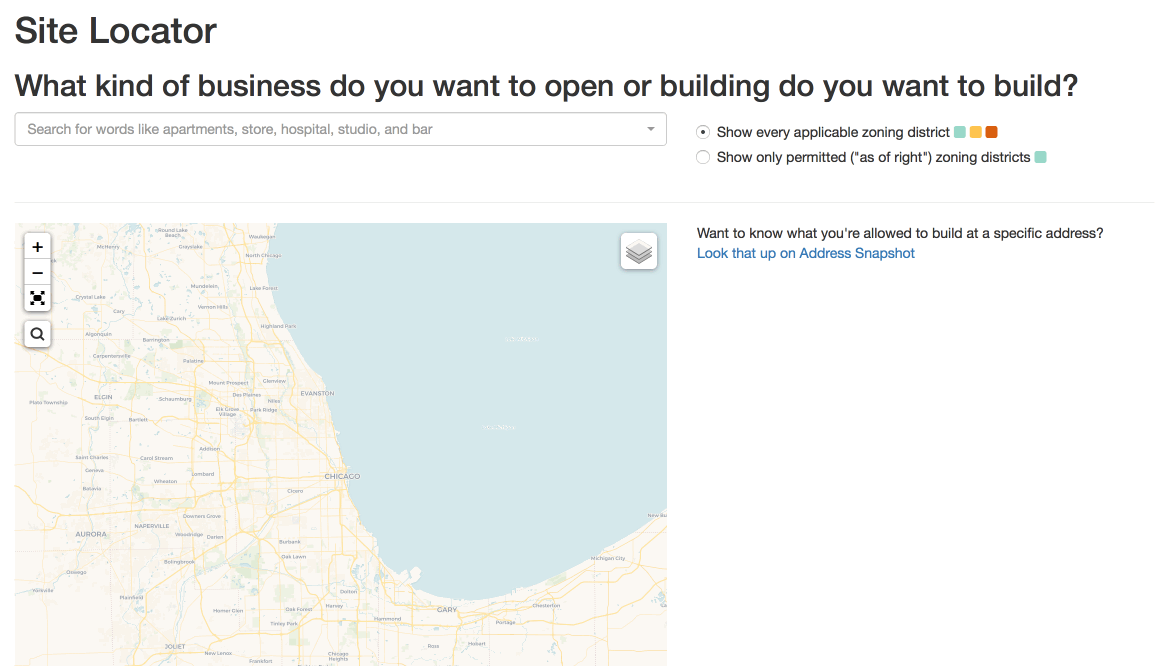This screenshot has height=666, width=1166.
Task: Click the 'Site Locator' heading
Action: tap(115, 31)
